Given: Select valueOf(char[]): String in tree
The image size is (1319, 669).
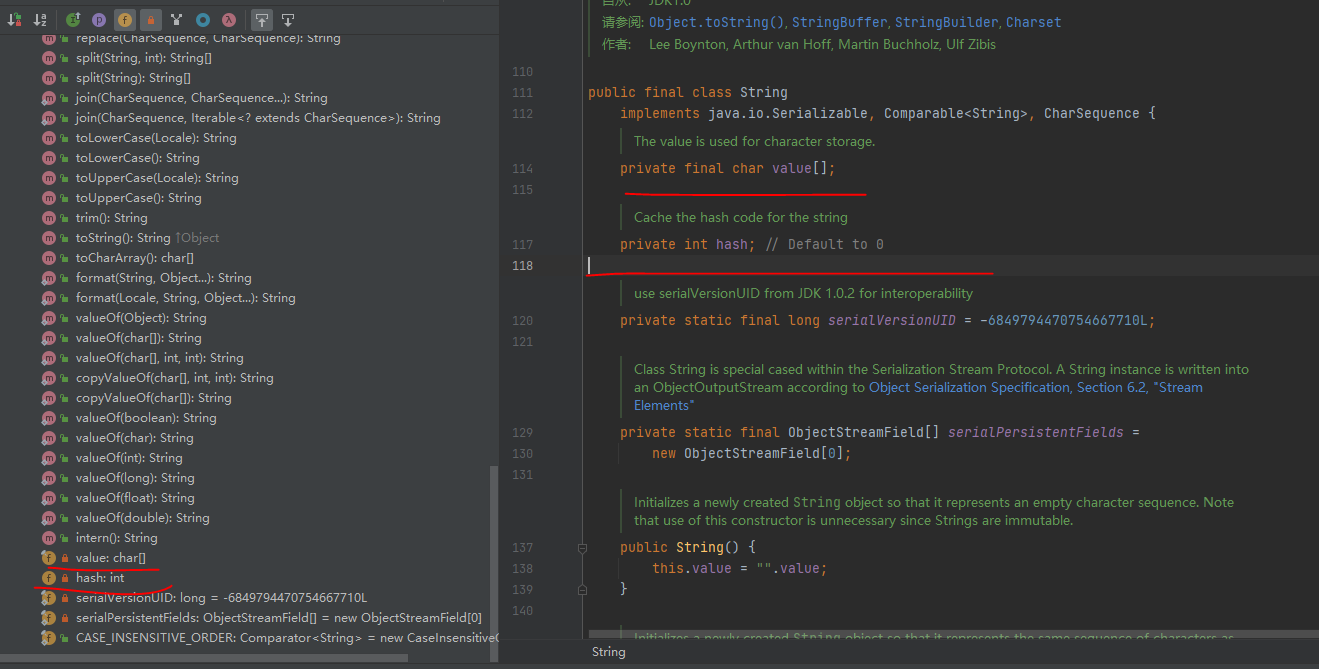Looking at the screenshot, I should (x=139, y=338).
